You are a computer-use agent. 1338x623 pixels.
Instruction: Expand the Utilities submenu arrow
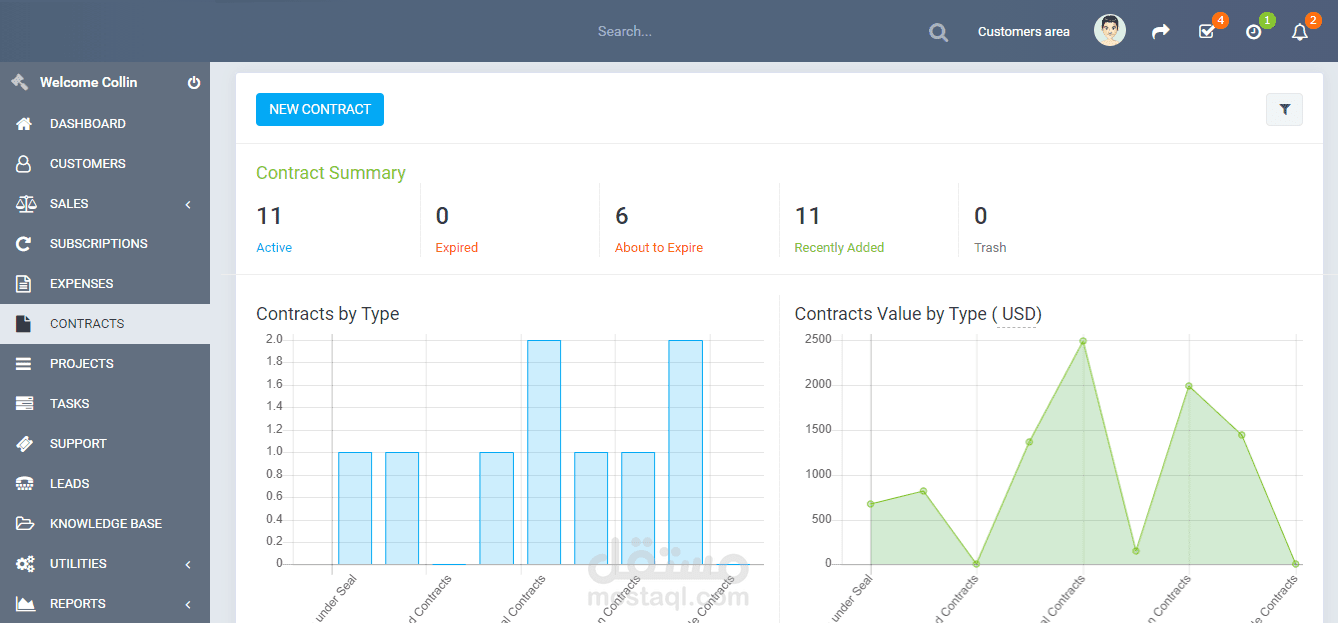click(188, 565)
